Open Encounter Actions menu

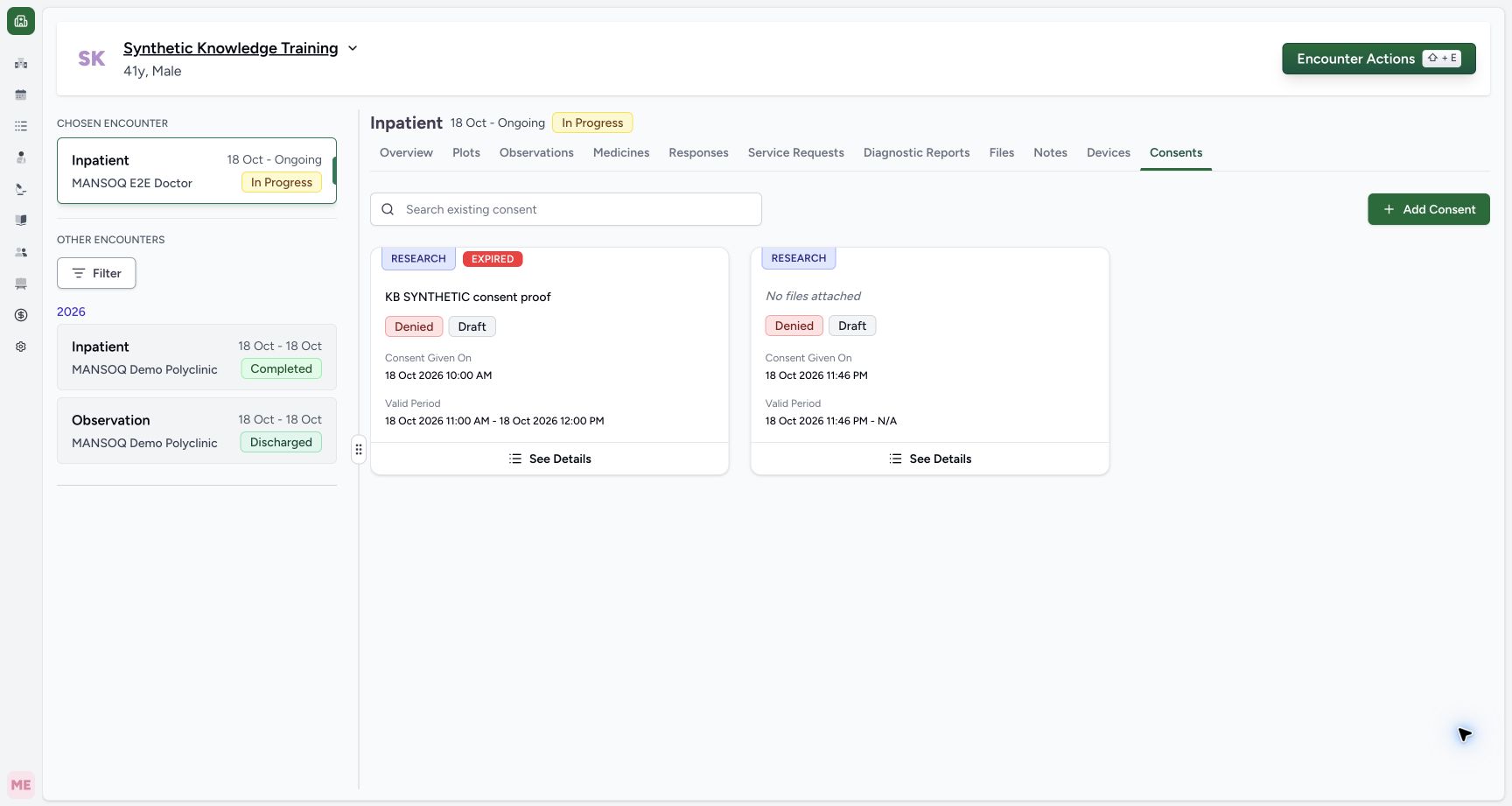[x=1379, y=59]
